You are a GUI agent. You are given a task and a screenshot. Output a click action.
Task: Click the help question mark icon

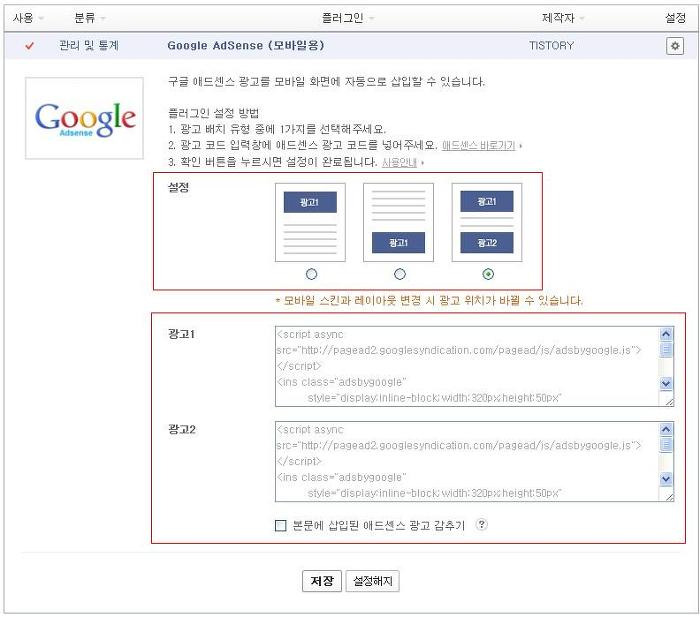click(481, 524)
